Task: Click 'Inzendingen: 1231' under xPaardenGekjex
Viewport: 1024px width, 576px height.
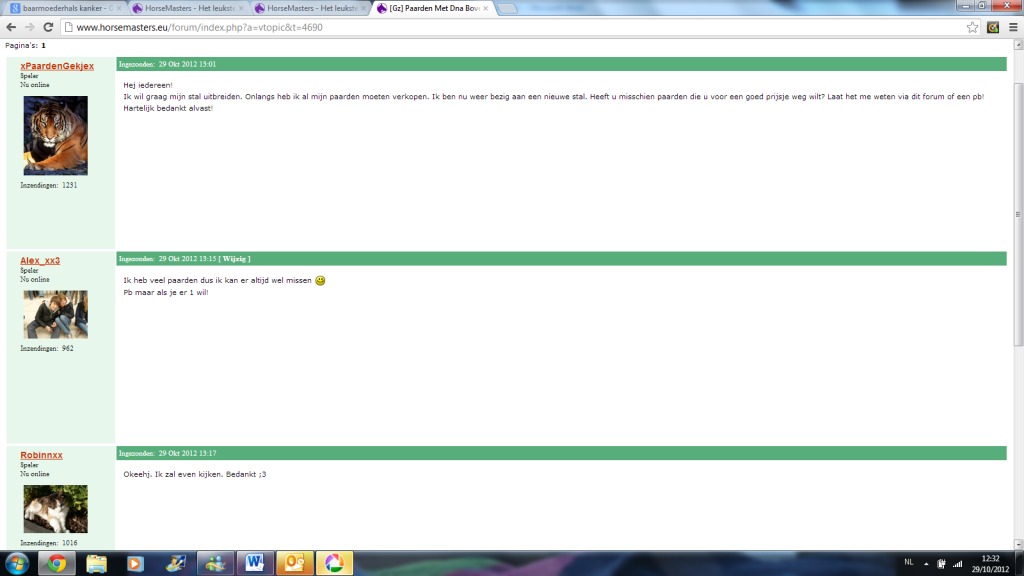Action: tap(48, 185)
